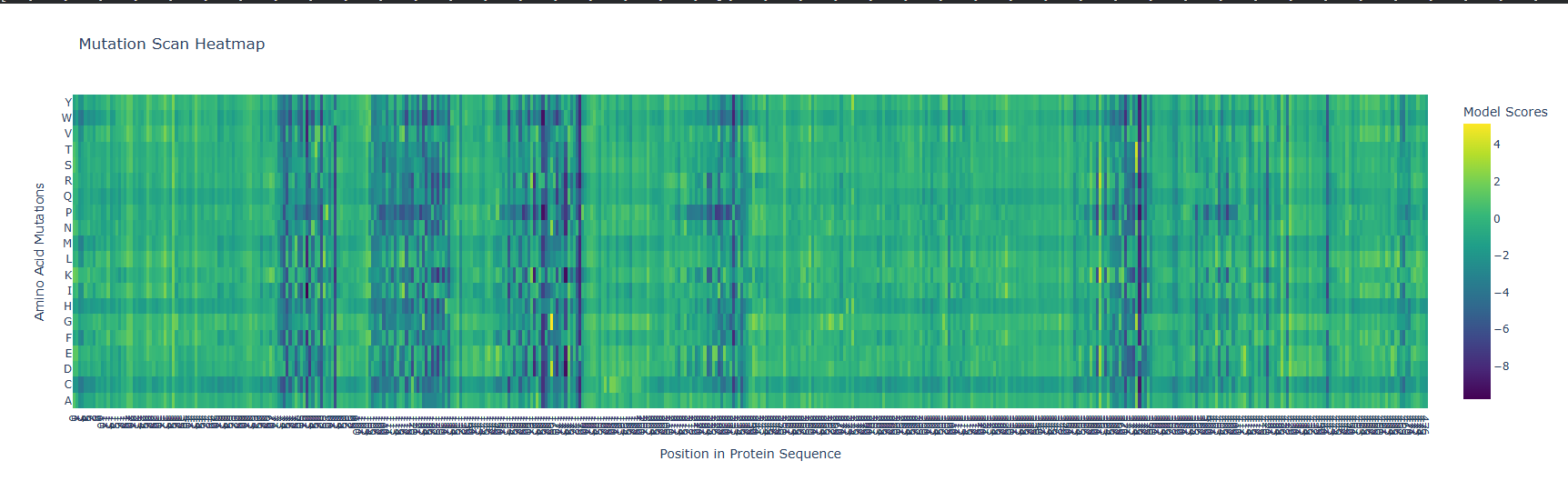Click y-axis tick label A

[67, 401]
